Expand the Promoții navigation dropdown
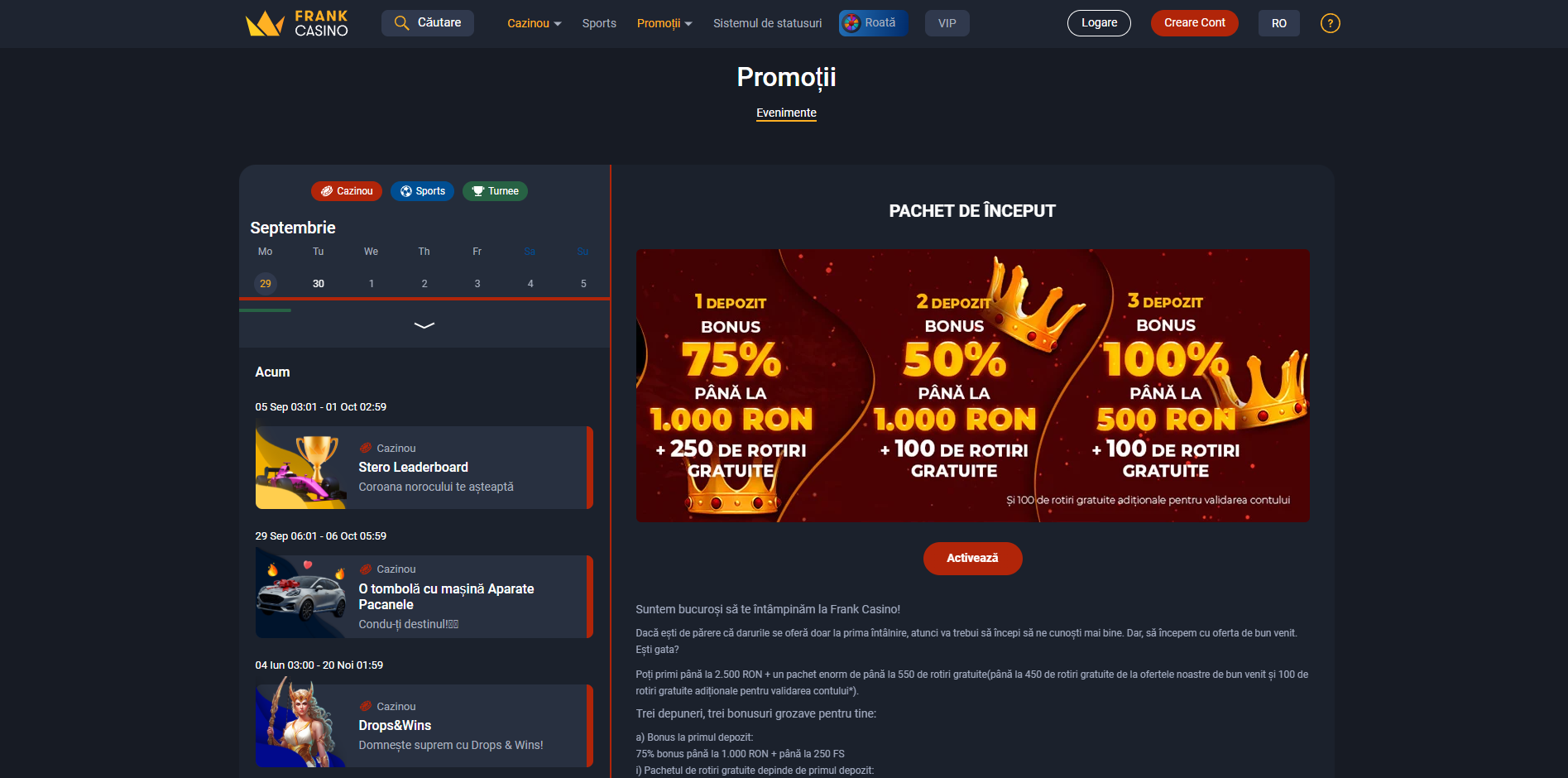The image size is (1568, 778). pyautogui.click(x=664, y=23)
